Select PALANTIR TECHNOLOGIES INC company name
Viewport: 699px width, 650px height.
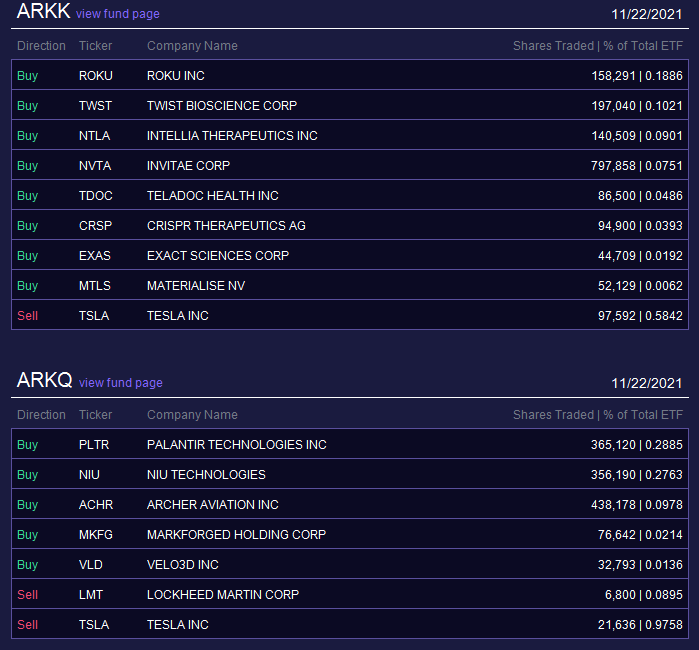point(237,444)
